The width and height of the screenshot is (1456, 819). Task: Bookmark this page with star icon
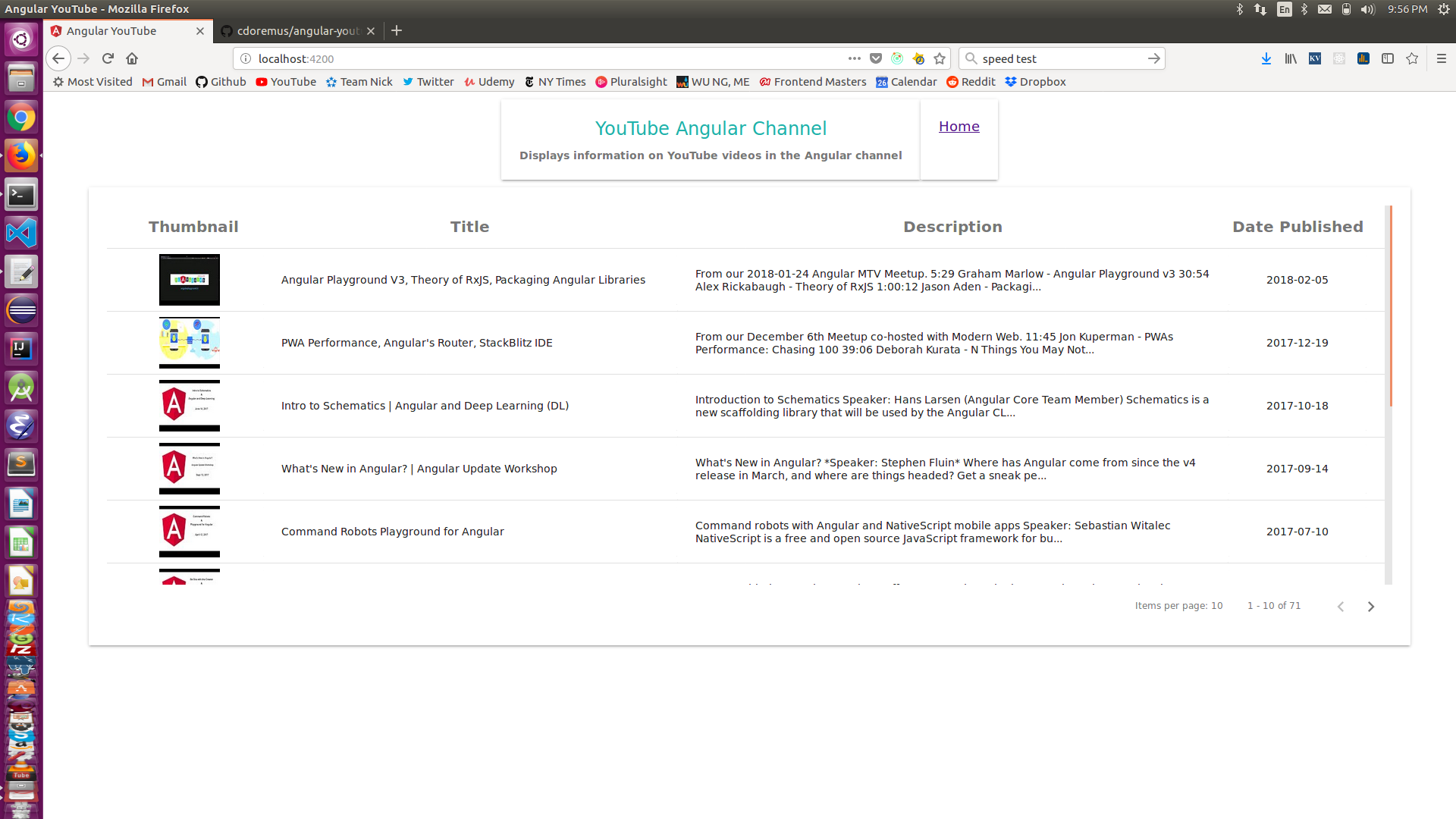tap(940, 58)
